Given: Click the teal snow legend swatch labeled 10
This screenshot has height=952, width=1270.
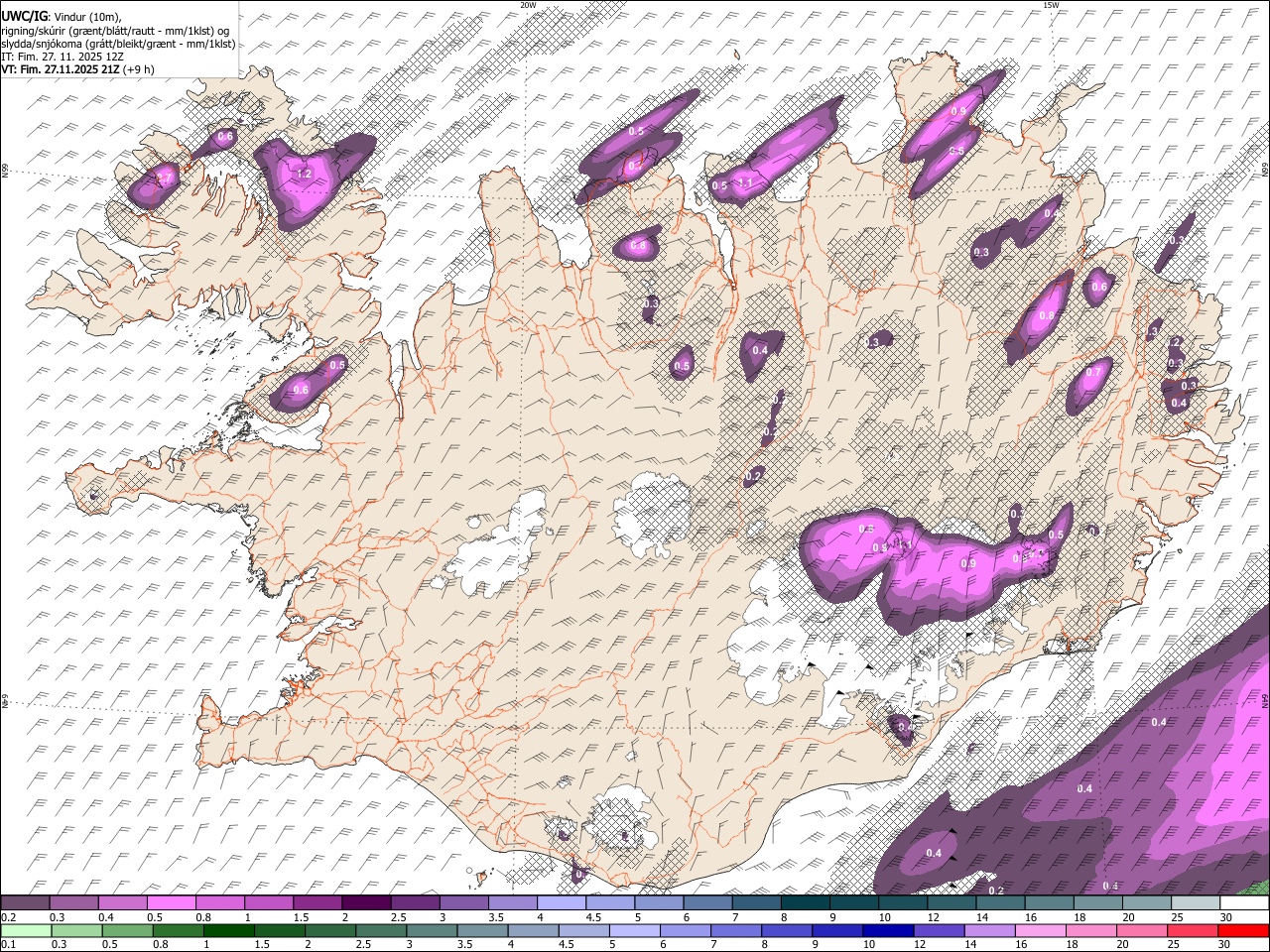Looking at the screenshot, I should [902, 903].
